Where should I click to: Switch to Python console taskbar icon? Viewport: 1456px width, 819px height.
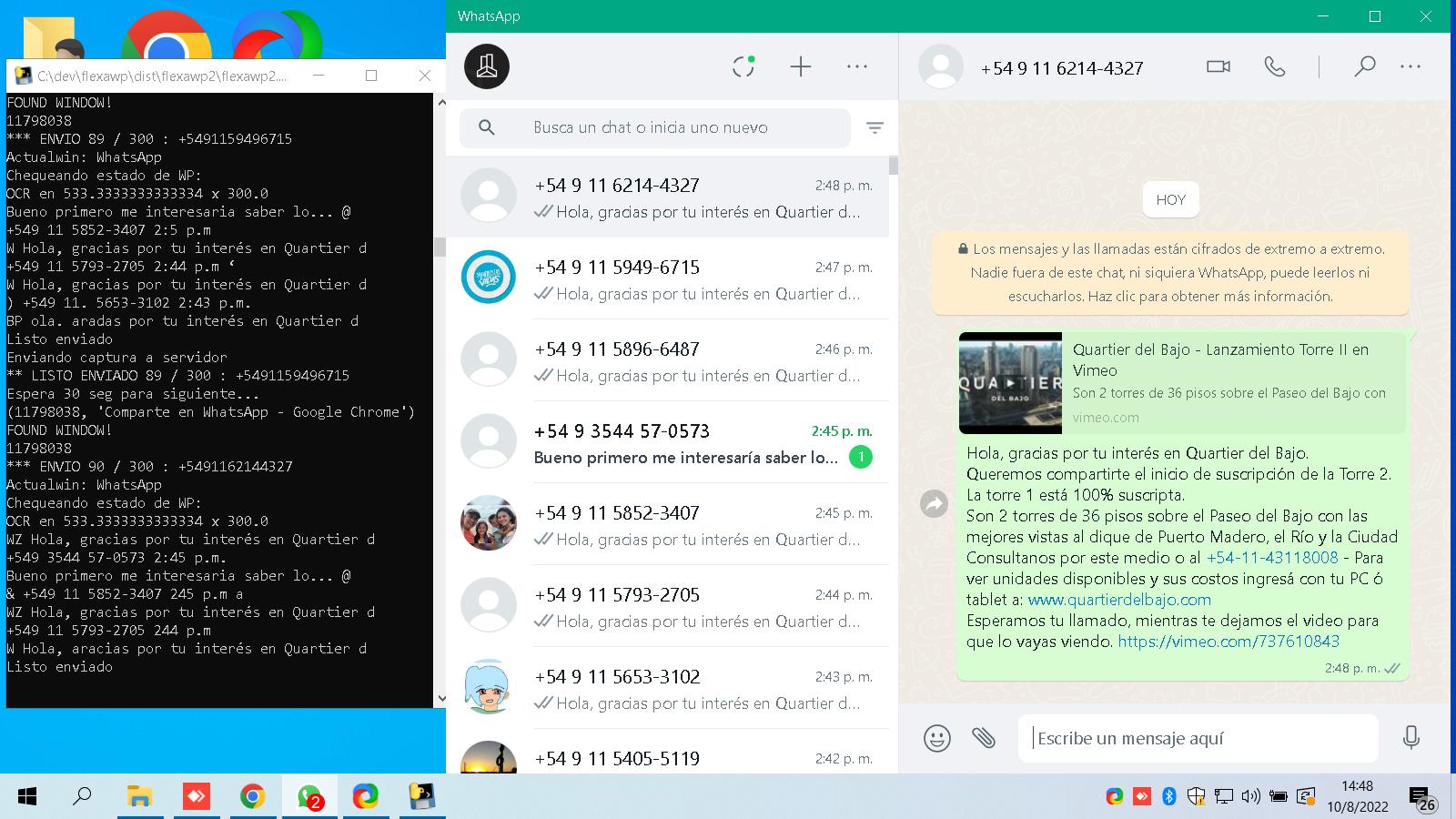pyautogui.click(x=421, y=797)
